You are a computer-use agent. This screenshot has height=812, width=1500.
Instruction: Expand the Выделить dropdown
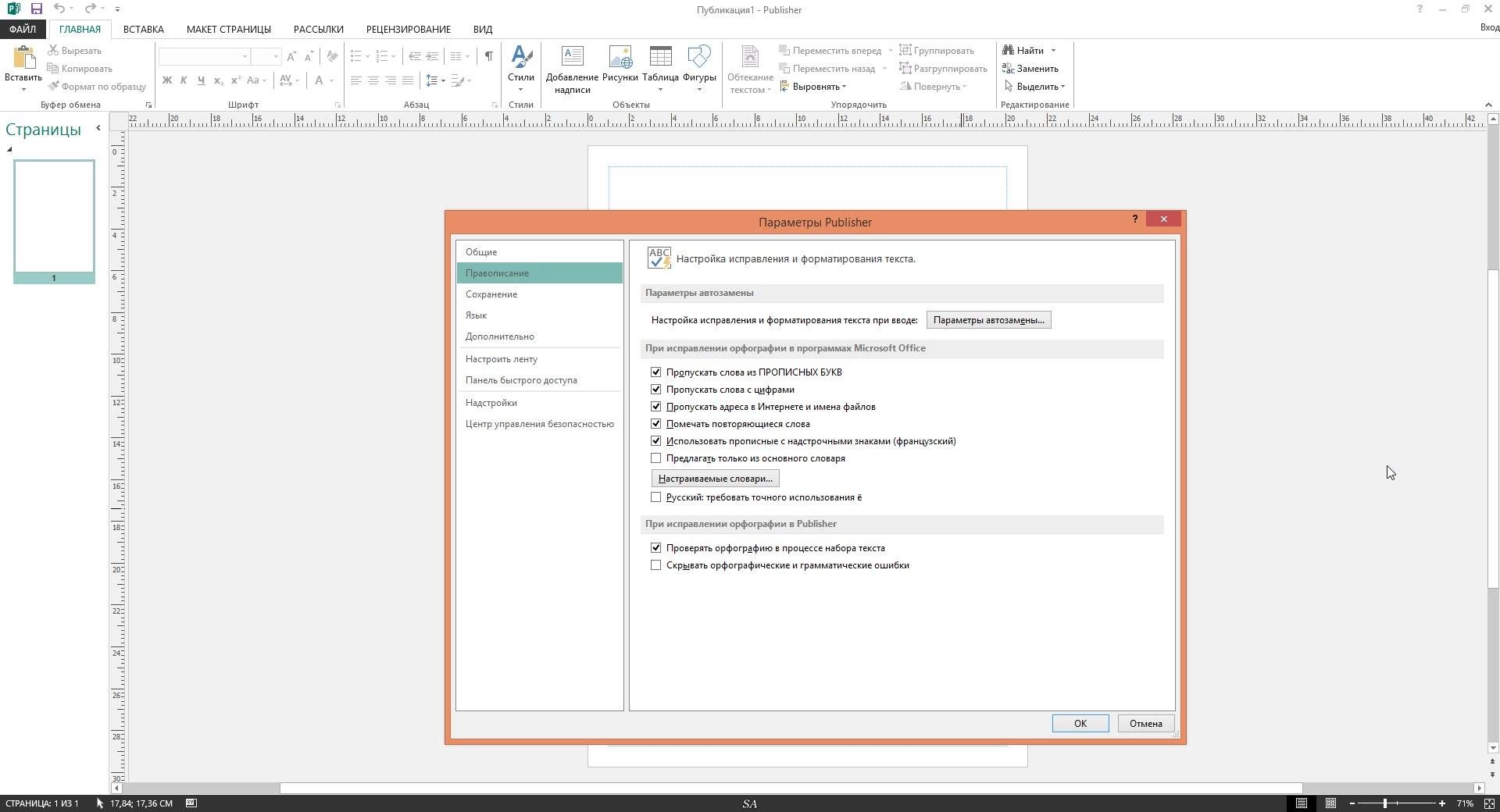(1062, 87)
